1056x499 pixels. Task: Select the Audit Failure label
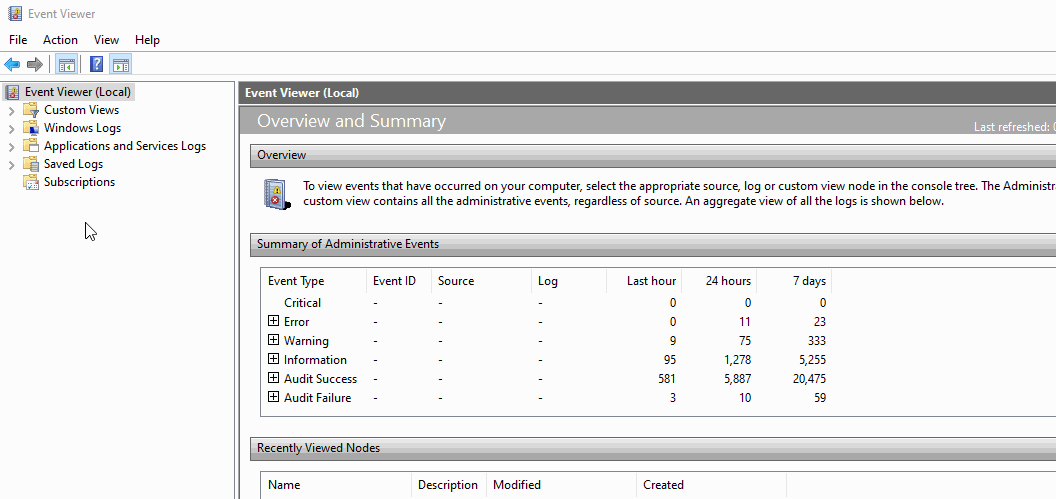click(317, 397)
